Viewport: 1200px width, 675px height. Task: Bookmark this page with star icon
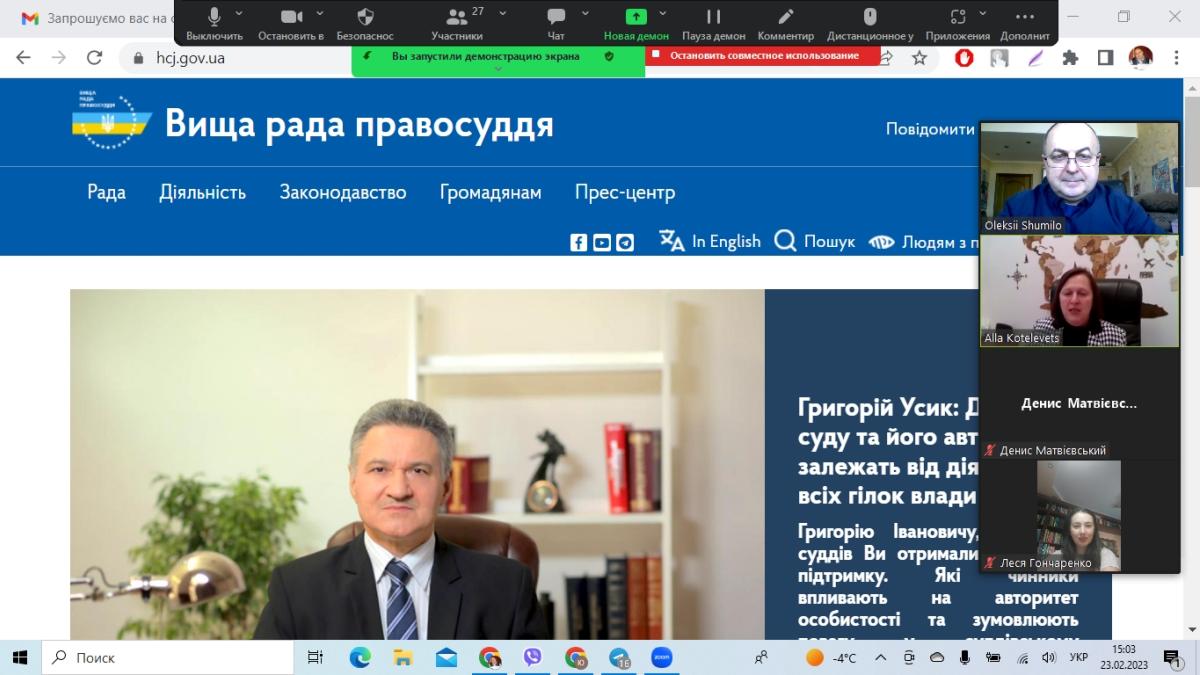(920, 58)
